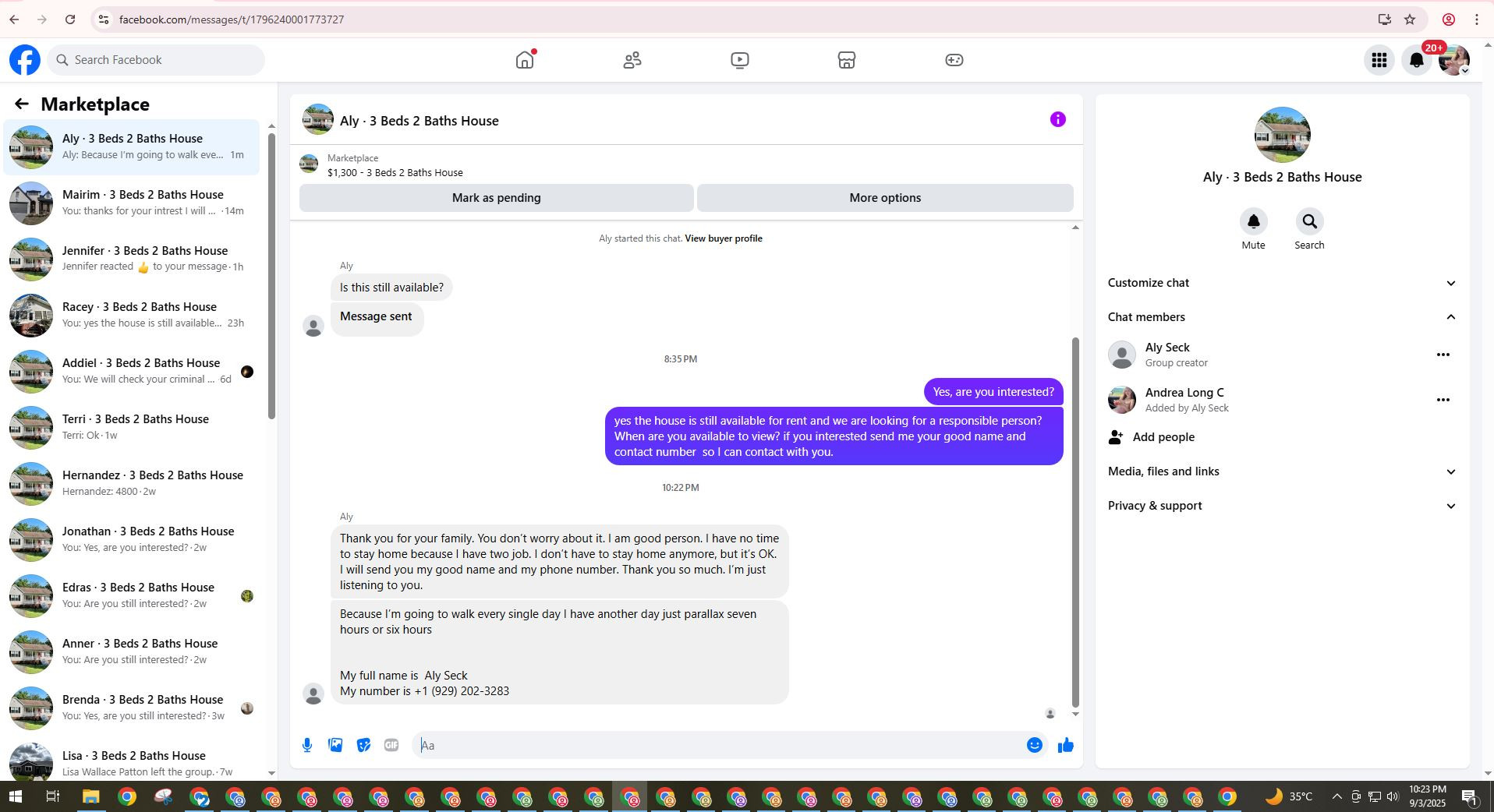Open the Anner conversation
The width and height of the screenshot is (1494, 812).
tap(131, 651)
